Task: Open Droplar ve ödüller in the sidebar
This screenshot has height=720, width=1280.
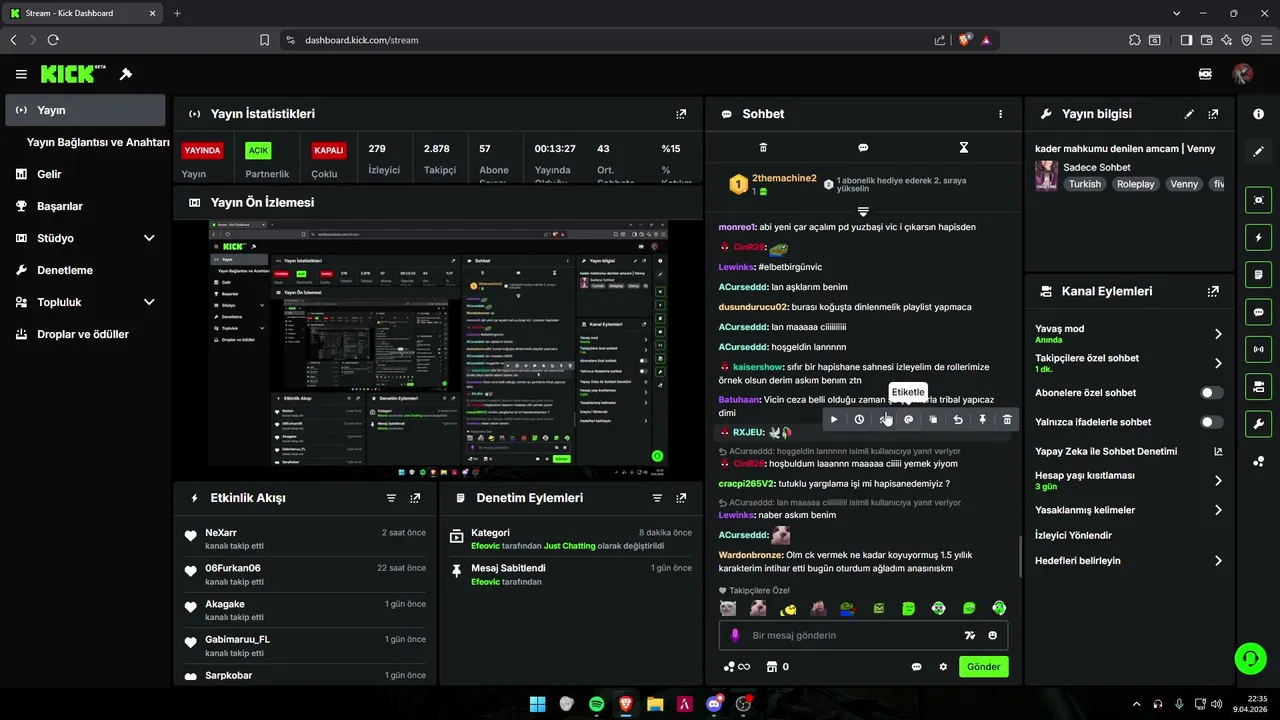Action: point(85,334)
